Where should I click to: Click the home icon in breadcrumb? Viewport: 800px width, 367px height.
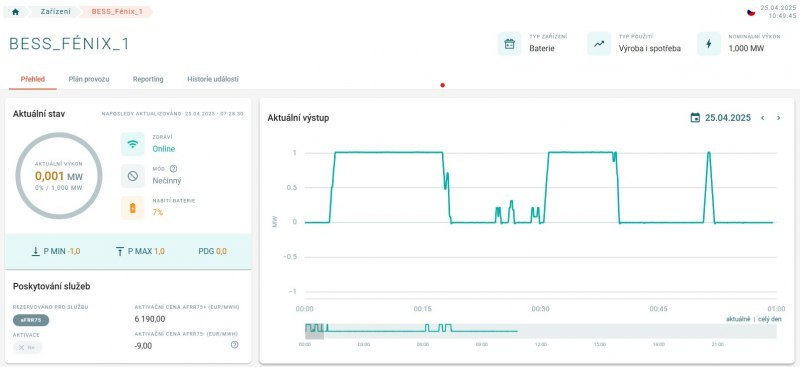pyautogui.click(x=15, y=12)
